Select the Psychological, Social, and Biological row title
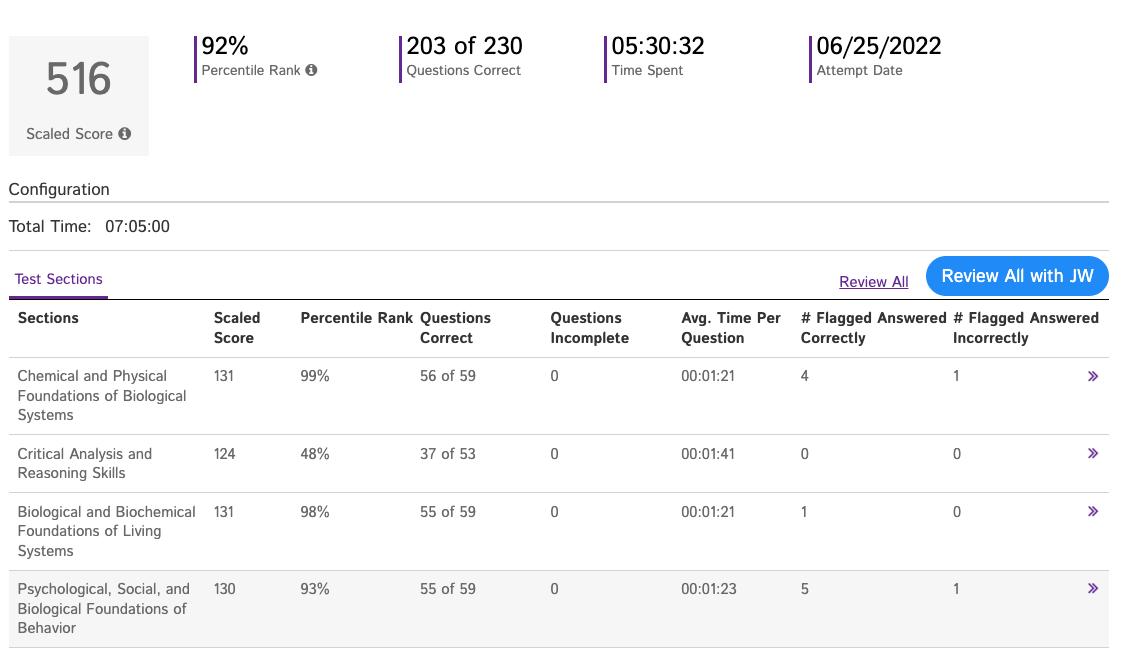The width and height of the screenshot is (1124, 651). (x=104, y=608)
